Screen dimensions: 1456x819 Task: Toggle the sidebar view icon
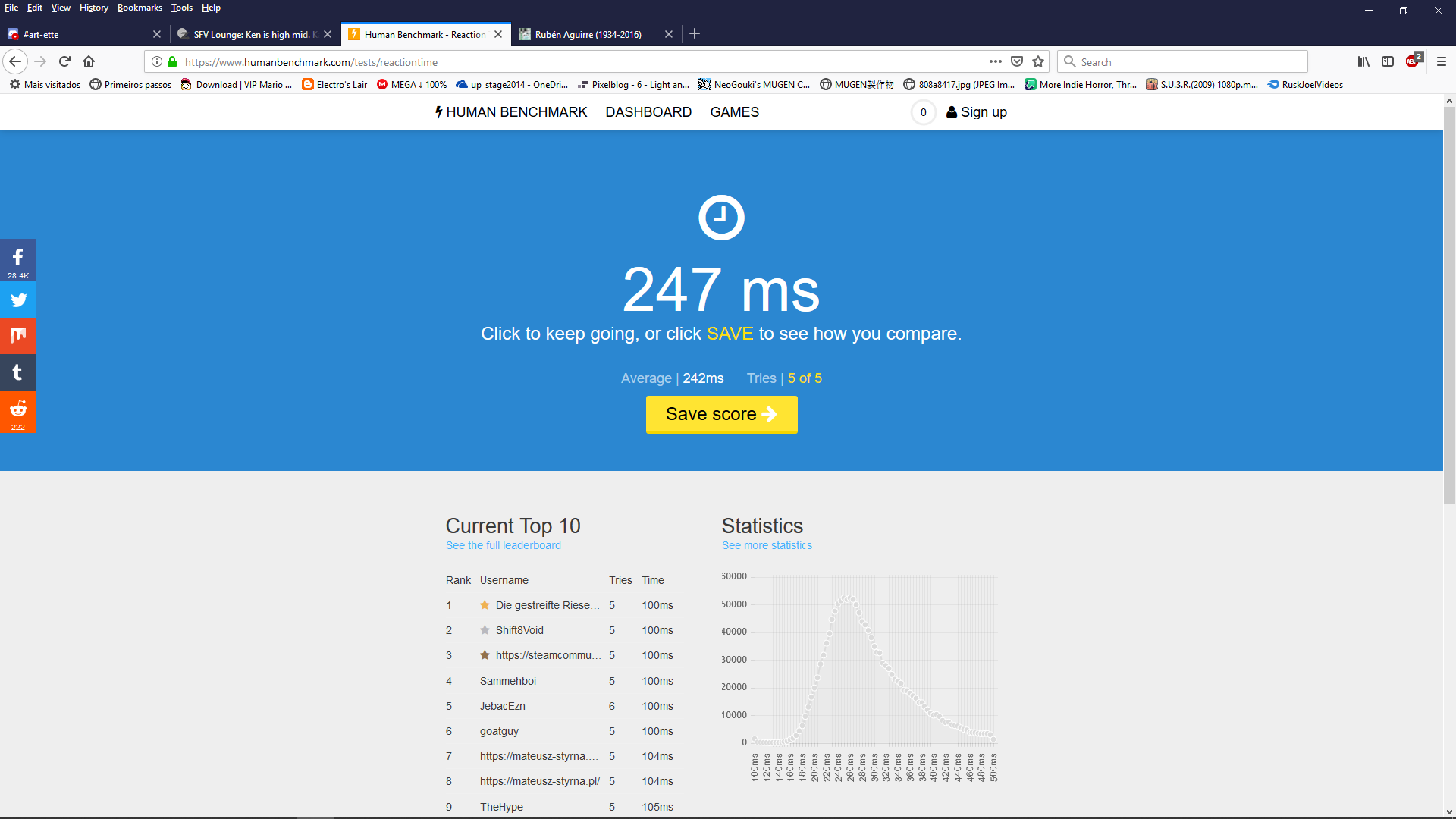pos(1388,61)
